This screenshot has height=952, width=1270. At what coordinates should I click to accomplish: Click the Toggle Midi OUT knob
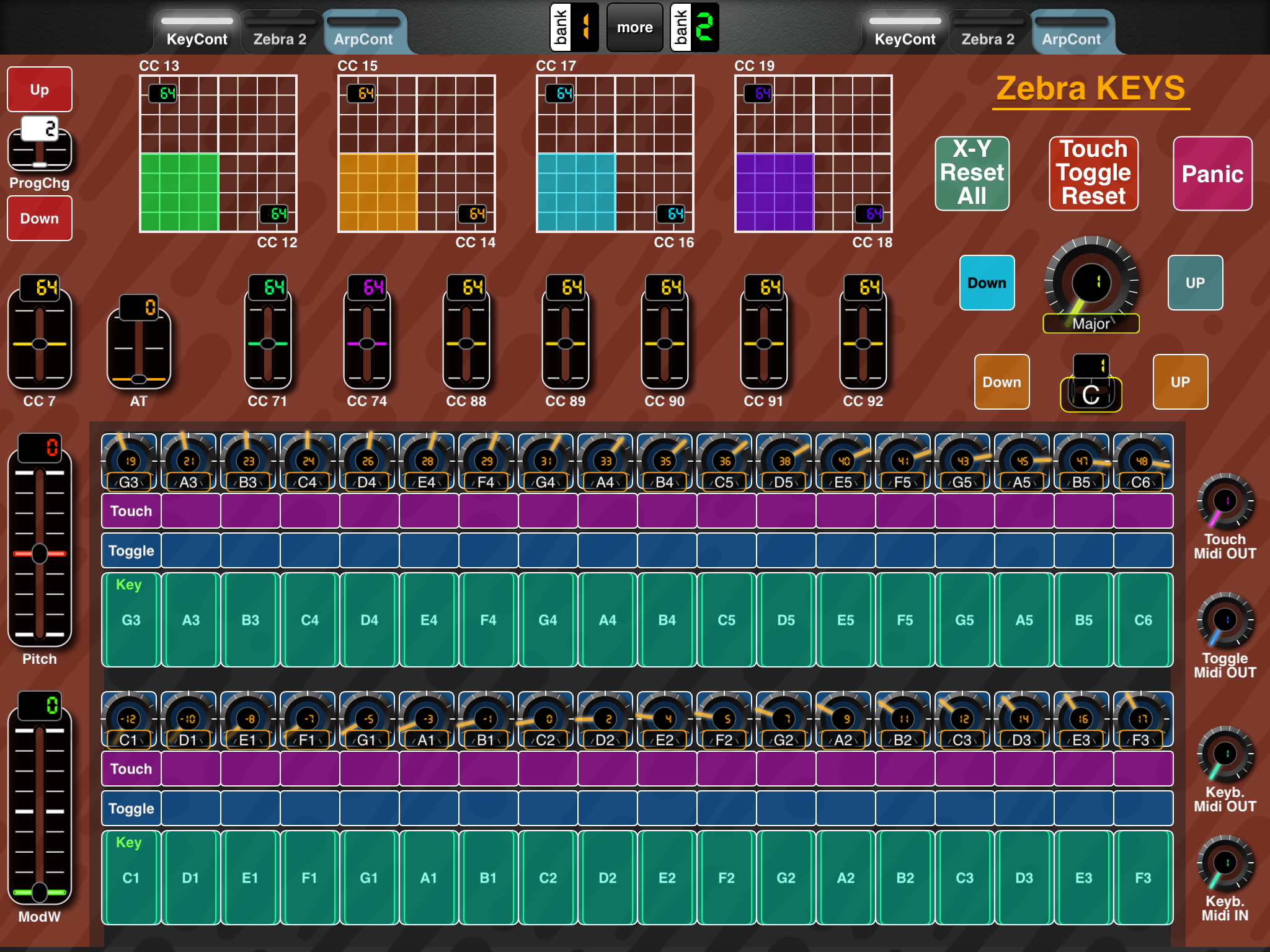1225,620
